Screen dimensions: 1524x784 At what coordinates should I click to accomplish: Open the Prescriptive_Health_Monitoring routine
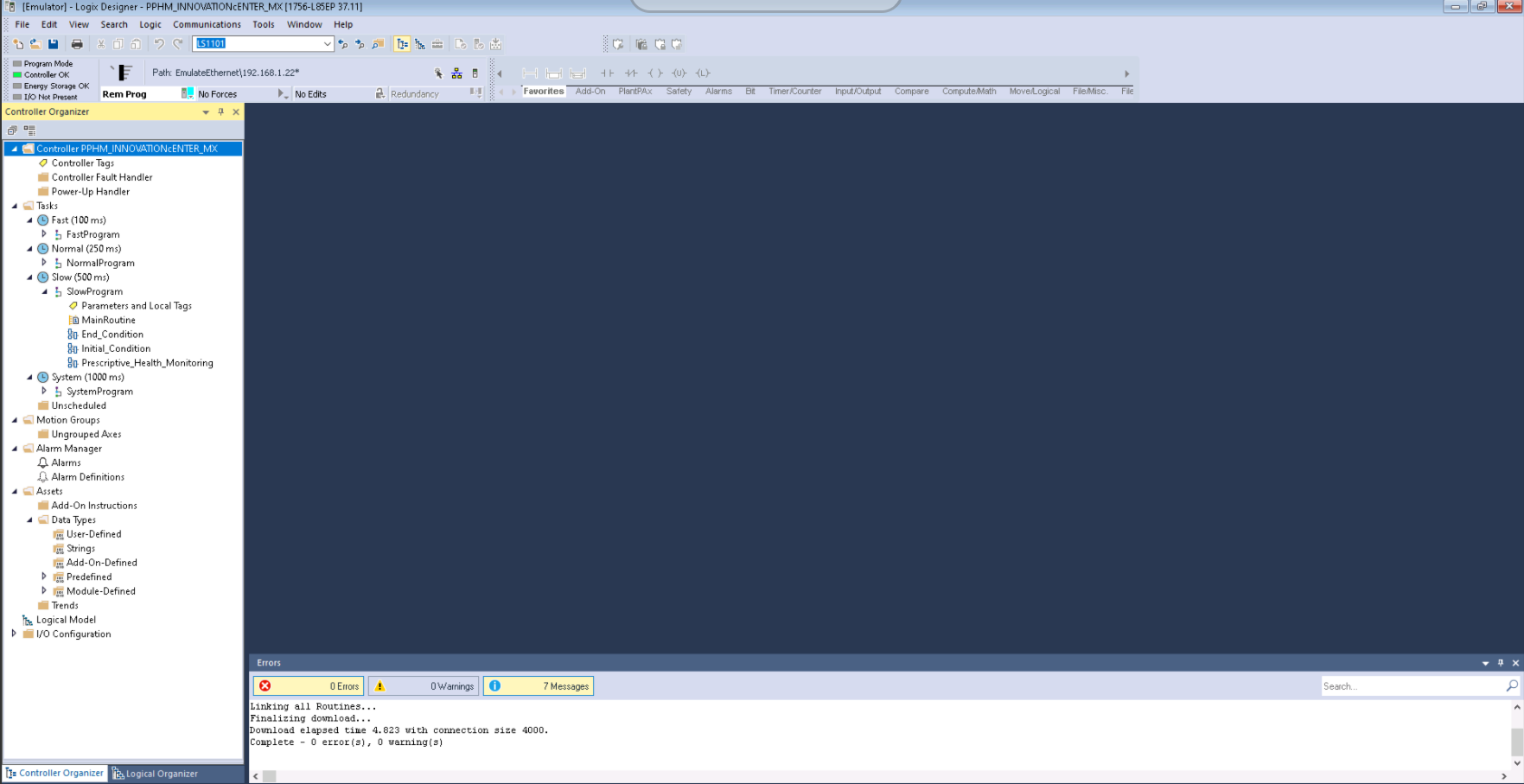pyautogui.click(x=147, y=363)
